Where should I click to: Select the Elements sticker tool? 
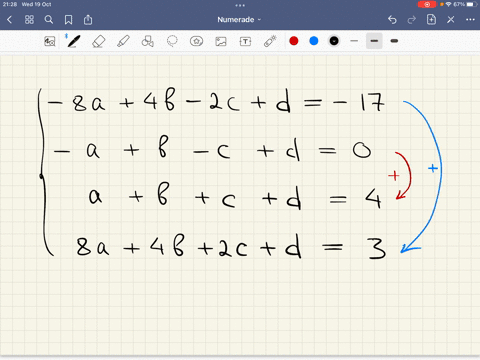coord(196,41)
